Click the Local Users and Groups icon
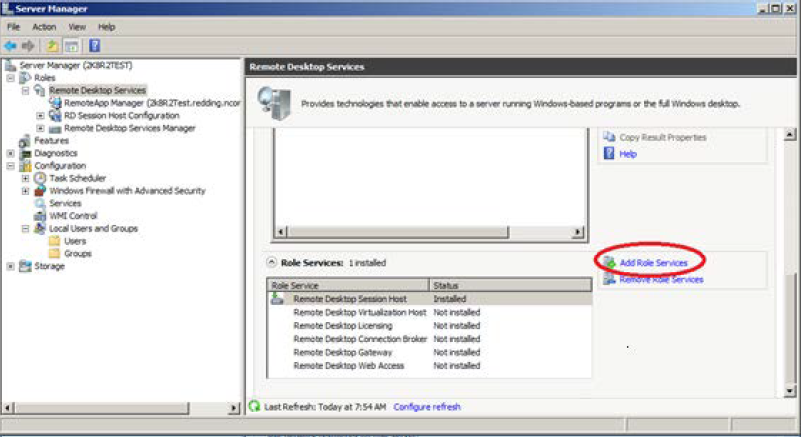The width and height of the screenshot is (801, 439). (40, 228)
